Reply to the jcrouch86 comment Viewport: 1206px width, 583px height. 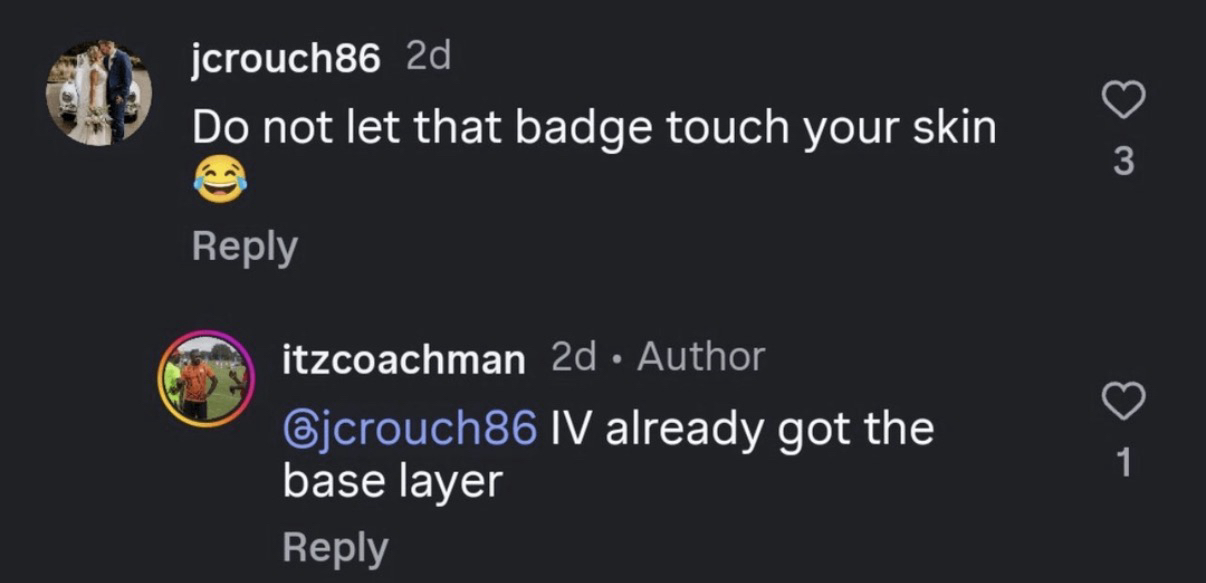tap(244, 246)
